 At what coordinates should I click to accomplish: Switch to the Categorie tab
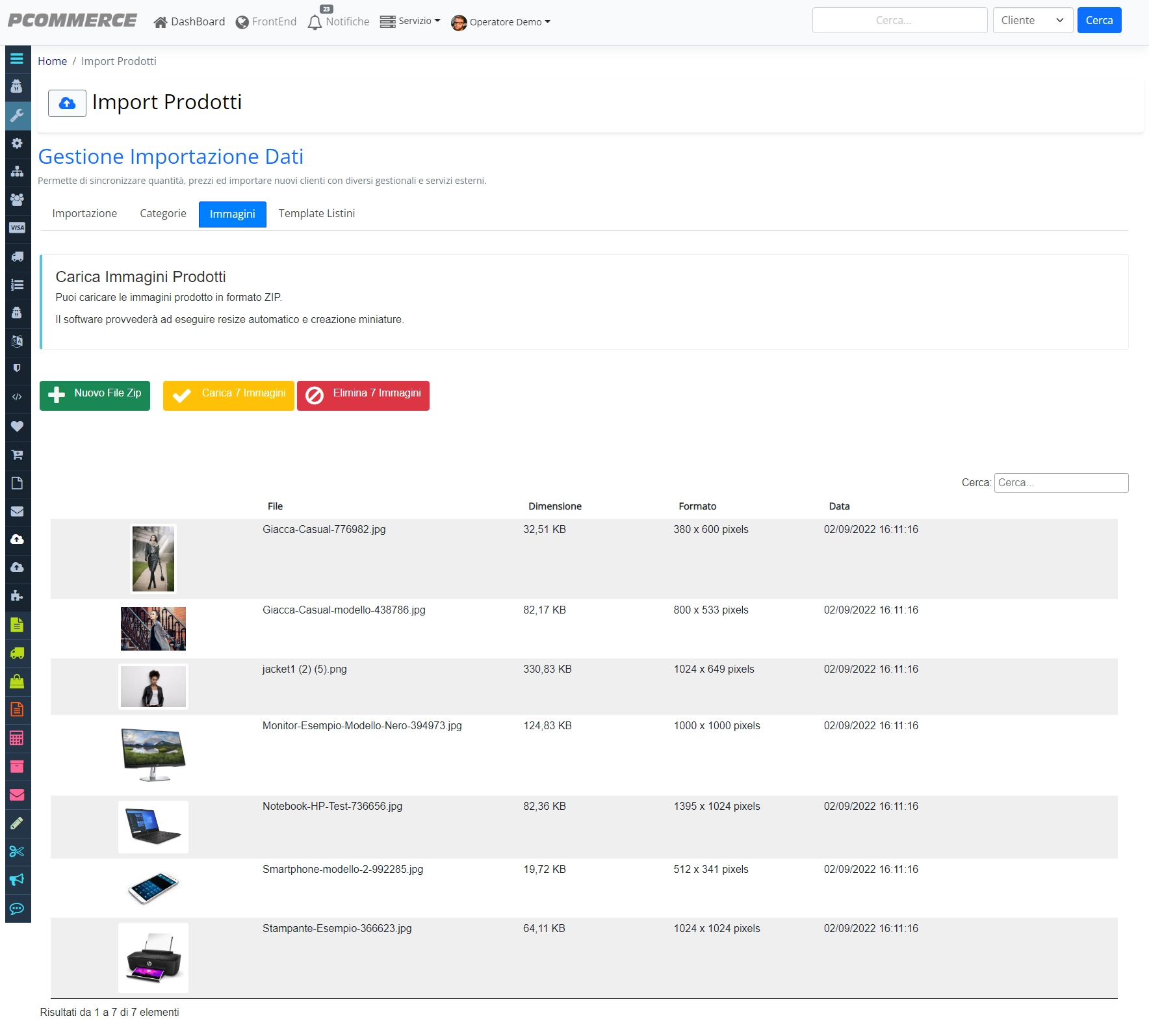point(163,214)
